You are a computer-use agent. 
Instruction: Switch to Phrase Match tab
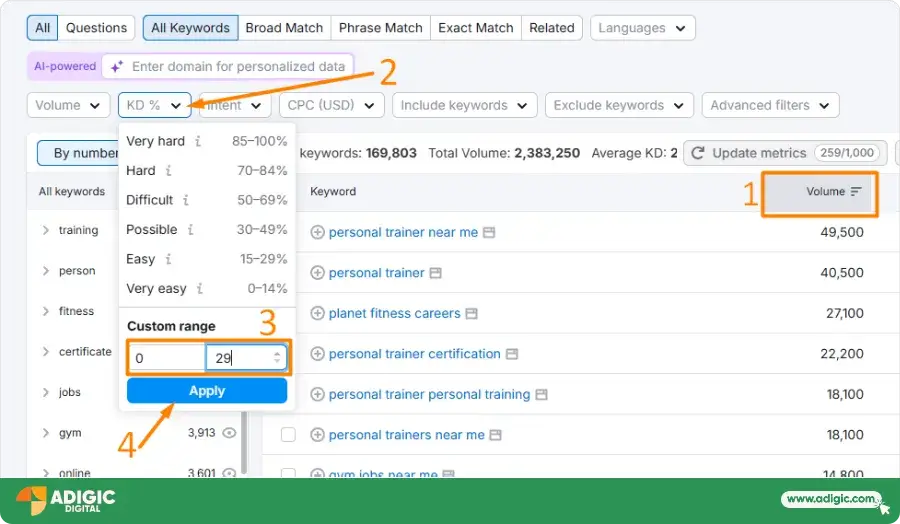pos(381,28)
